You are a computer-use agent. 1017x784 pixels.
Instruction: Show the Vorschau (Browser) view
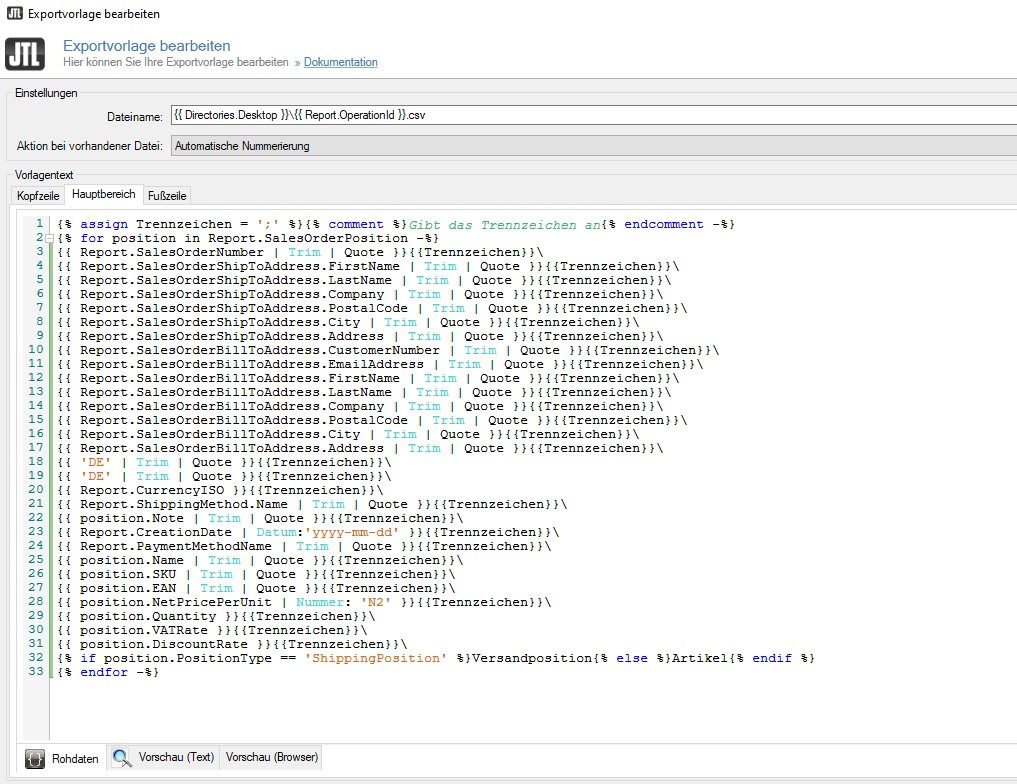tap(272, 757)
